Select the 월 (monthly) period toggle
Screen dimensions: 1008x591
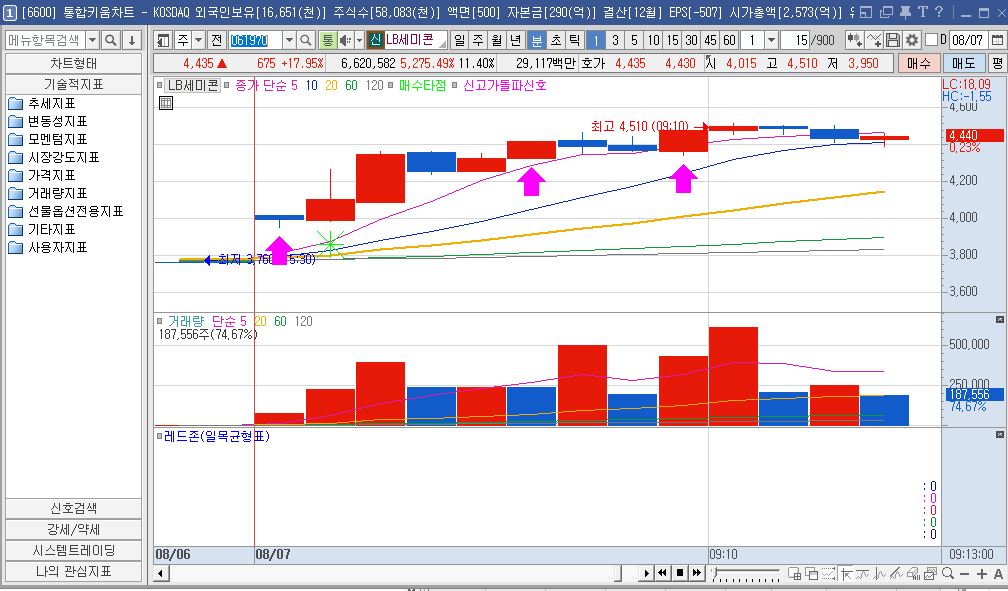pyautogui.click(x=497, y=41)
